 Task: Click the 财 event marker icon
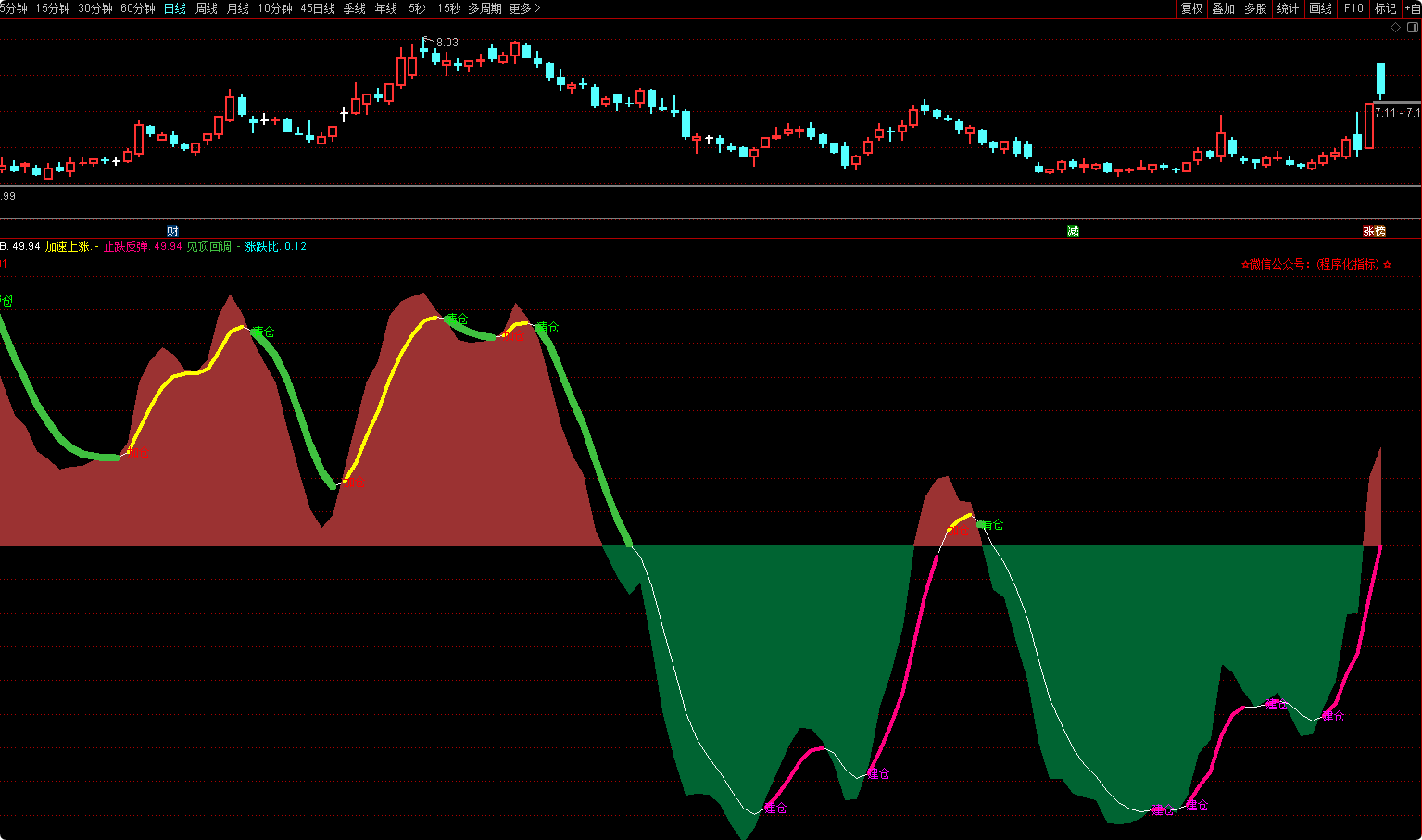pyautogui.click(x=172, y=231)
